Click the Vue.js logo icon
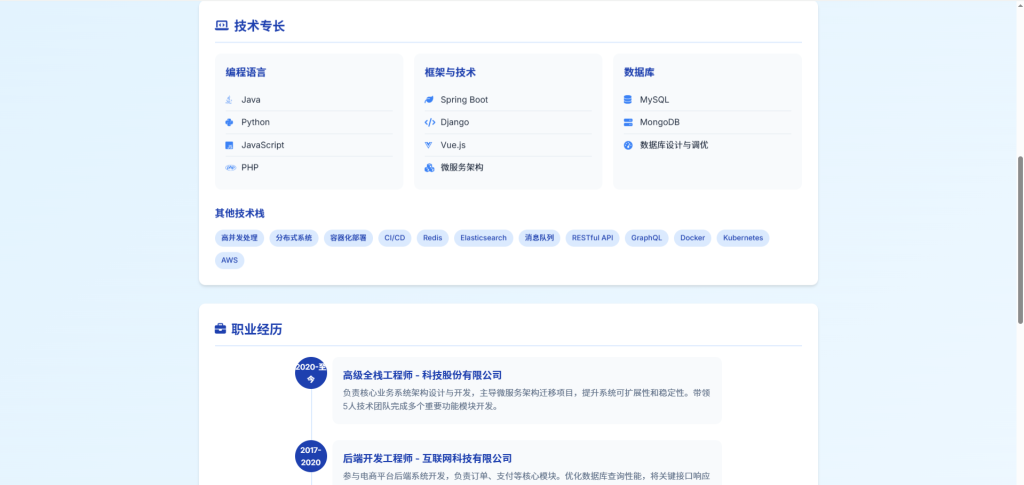 tap(429, 145)
